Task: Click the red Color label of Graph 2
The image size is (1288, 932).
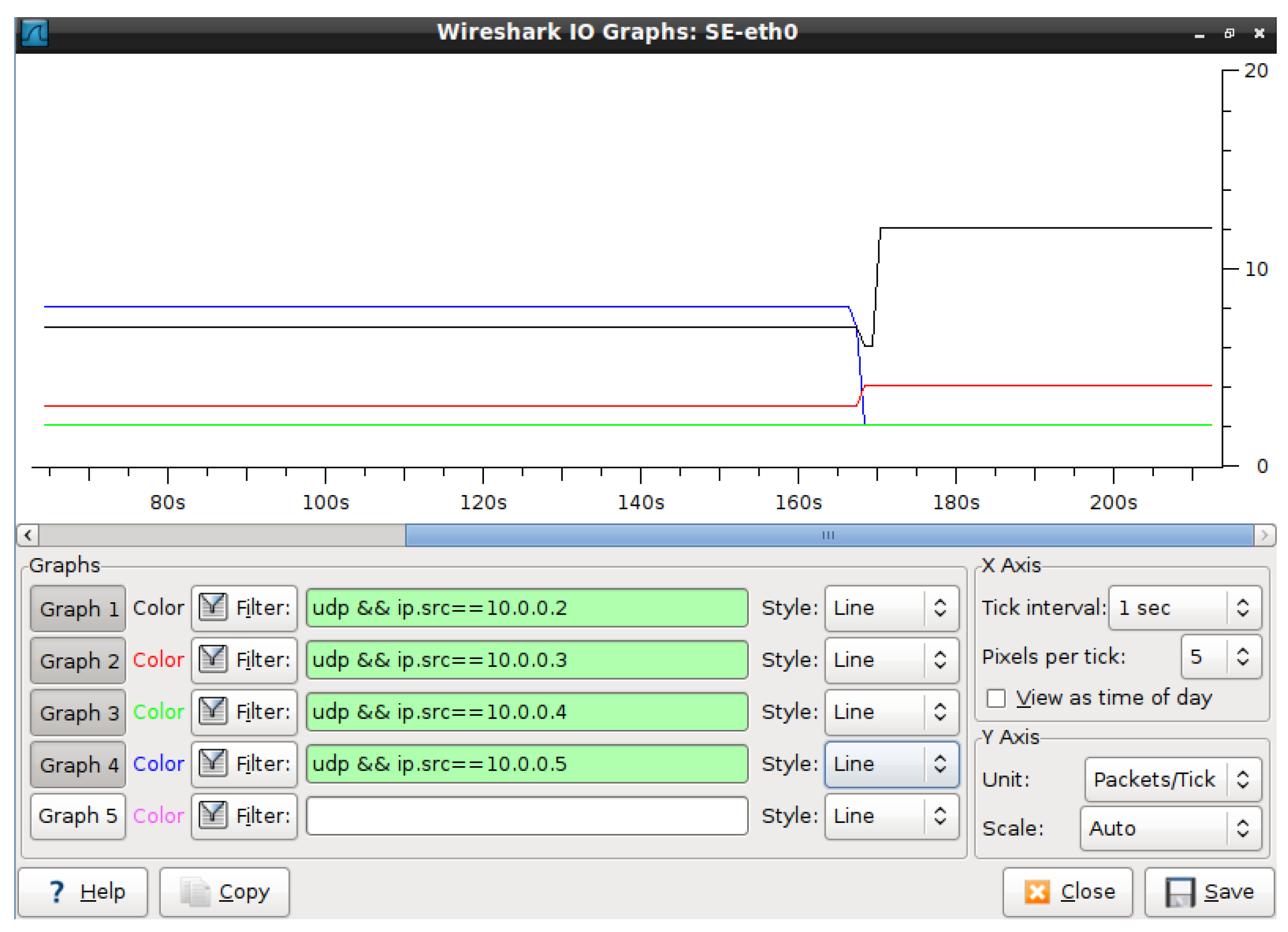Action: pos(159,659)
